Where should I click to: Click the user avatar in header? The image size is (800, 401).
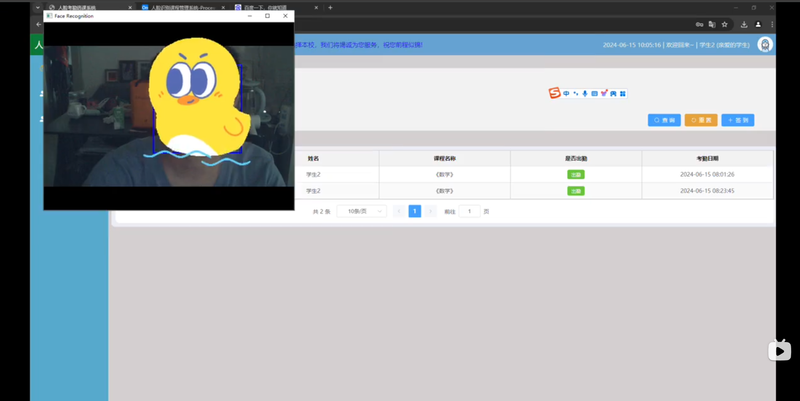tap(765, 45)
